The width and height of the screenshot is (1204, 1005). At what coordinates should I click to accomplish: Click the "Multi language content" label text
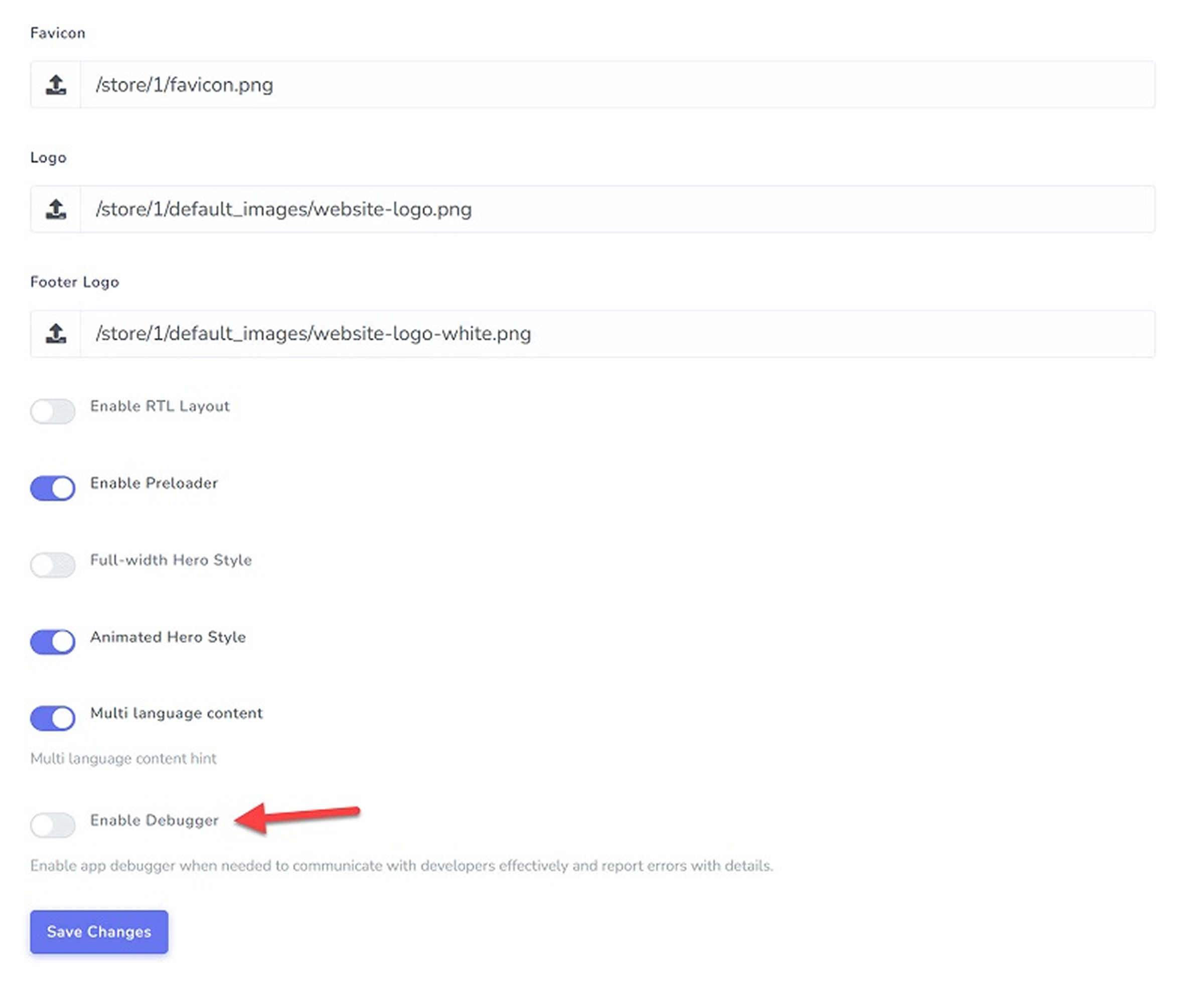pyautogui.click(x=177, y=713)
